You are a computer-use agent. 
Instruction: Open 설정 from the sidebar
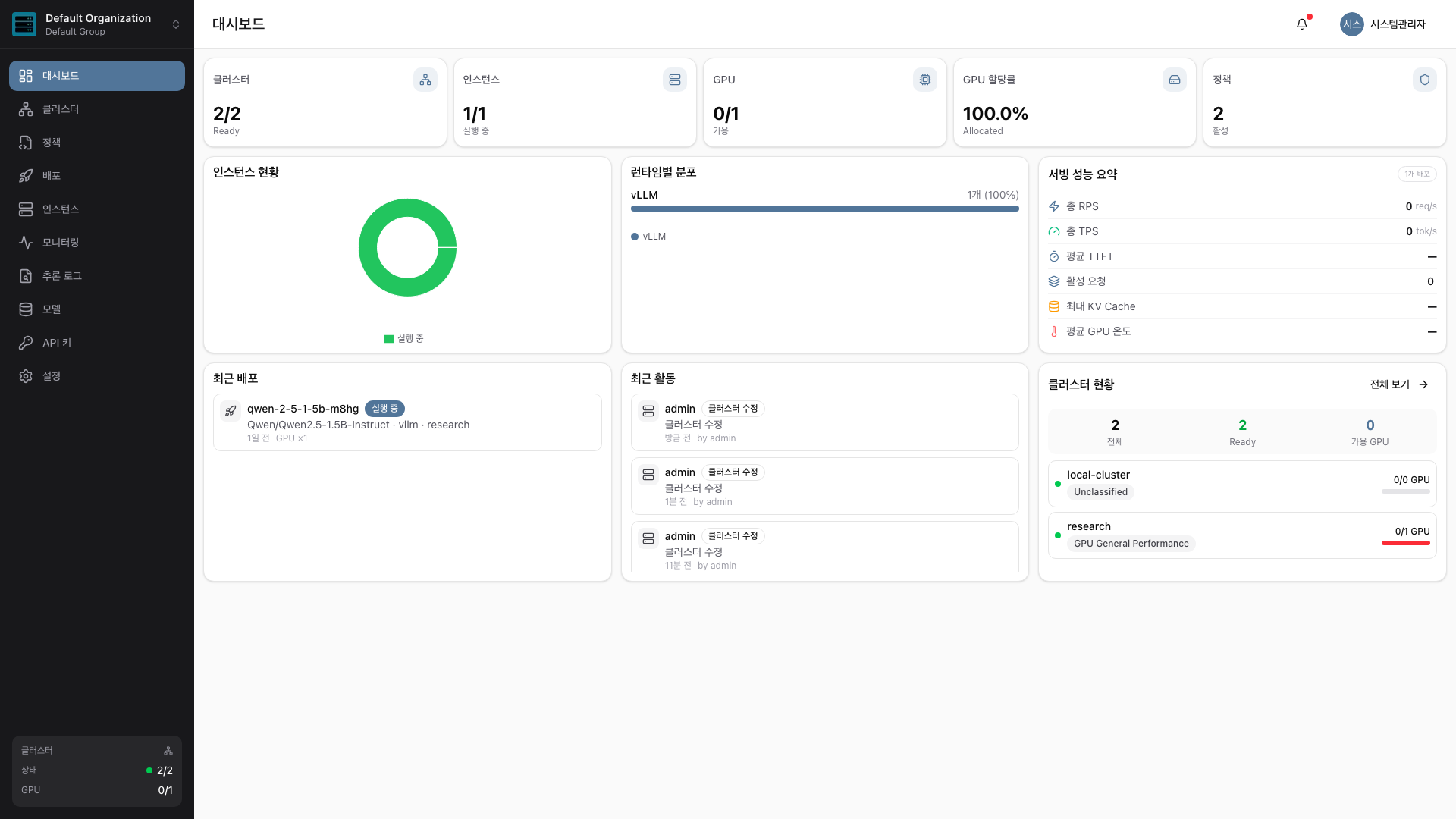tap(97, 376)
